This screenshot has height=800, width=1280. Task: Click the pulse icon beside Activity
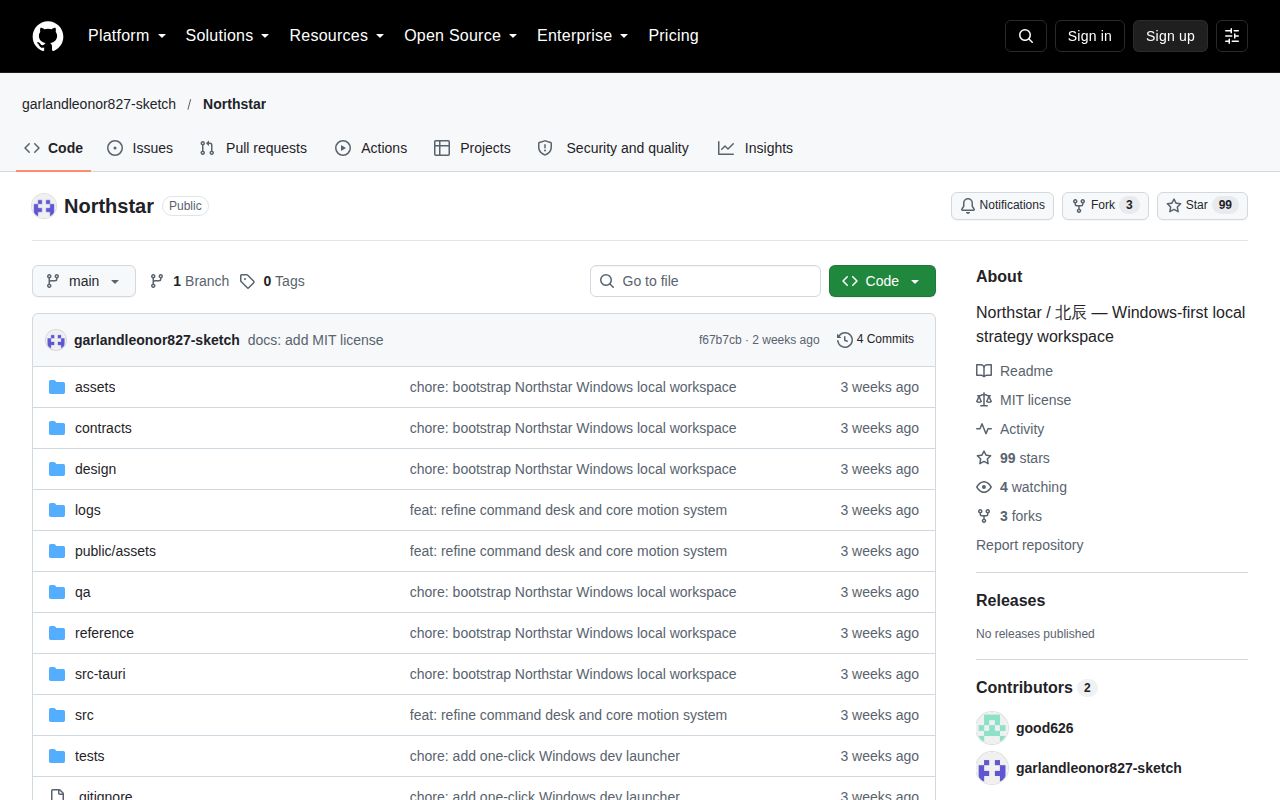click(x=984, y=429)
